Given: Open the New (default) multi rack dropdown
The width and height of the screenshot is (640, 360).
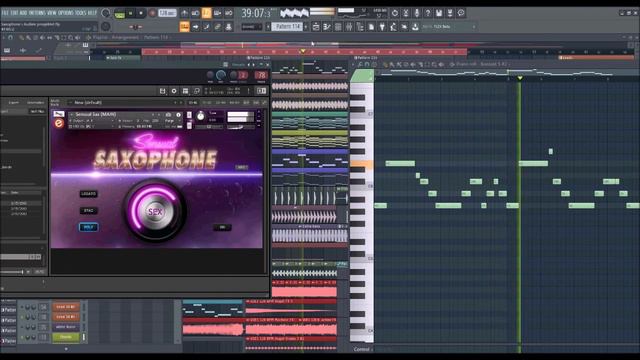Looking at the screenshot, I should pyautogui.click(x=124, y=102).
